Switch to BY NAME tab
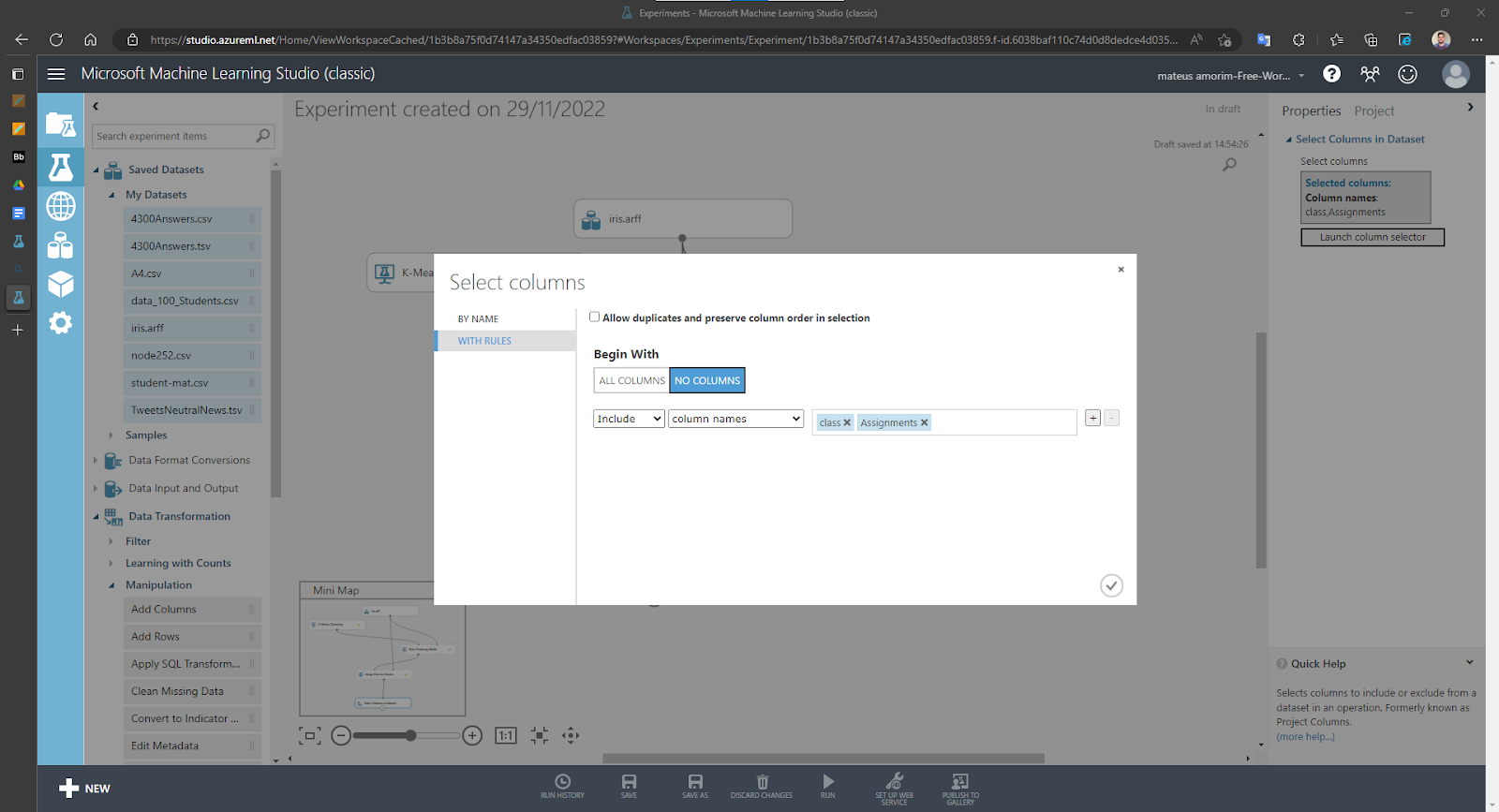This screenshot has height=812, width=1499. click(x=478, y=319)
